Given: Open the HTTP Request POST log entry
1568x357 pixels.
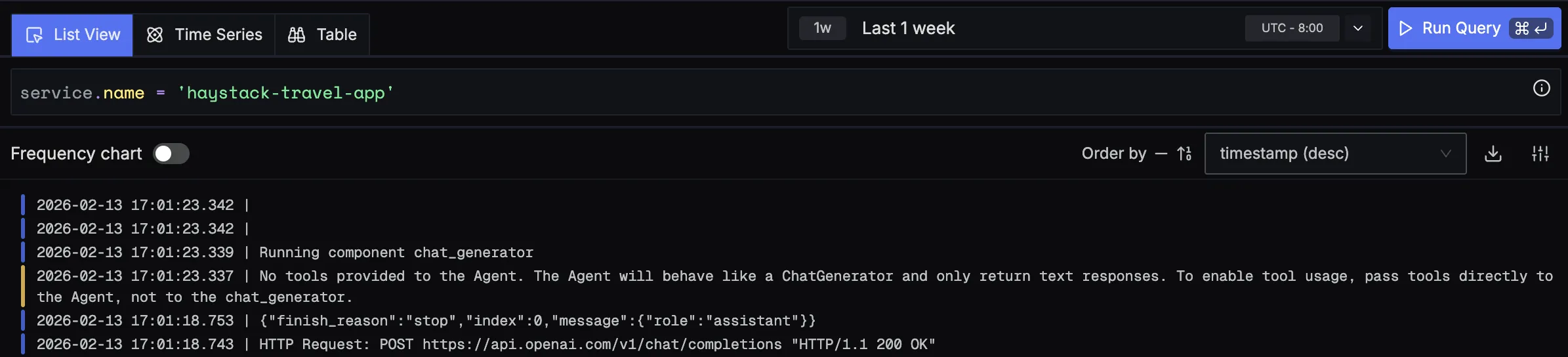Looking at the screenshot, I should (x=596, y=345).
